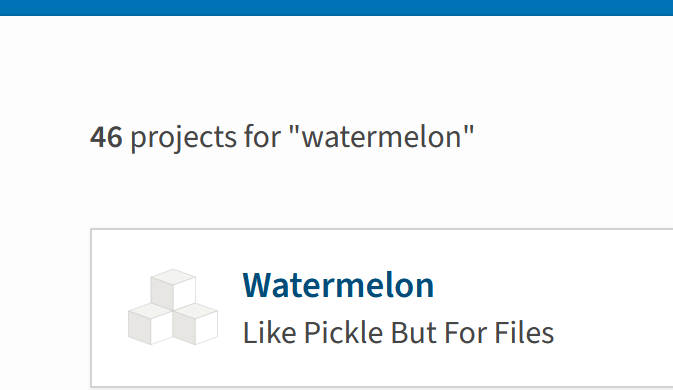Click the top border of Watermelon card
This screenshot has width=673, height=390.
(382, 229)
